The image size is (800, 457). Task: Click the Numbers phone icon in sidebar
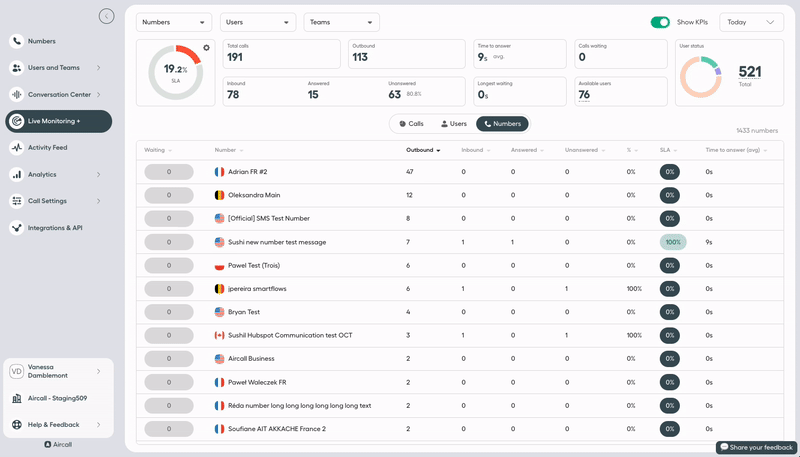pos(17,41)
